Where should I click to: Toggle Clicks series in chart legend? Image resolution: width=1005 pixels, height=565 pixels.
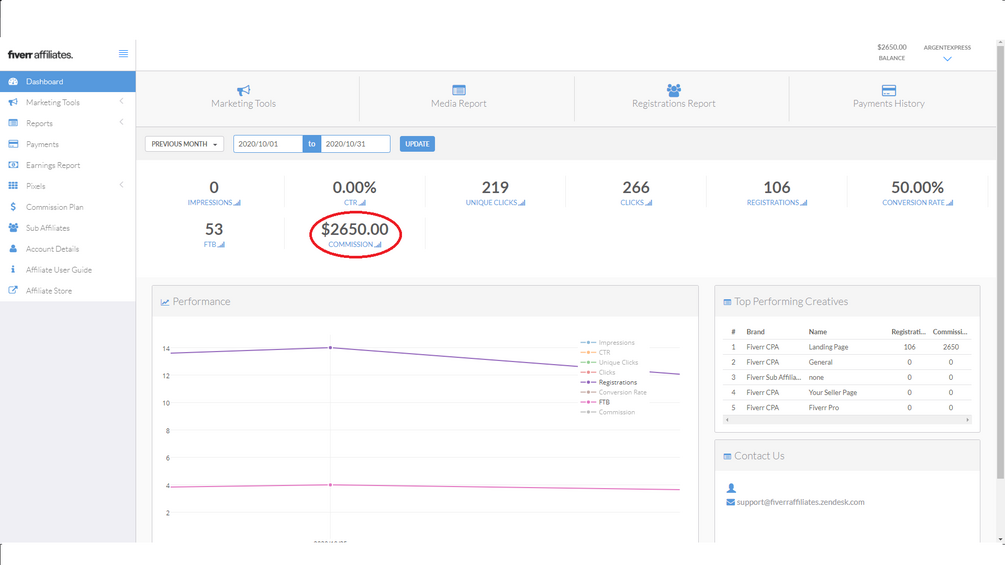coord(598,372)
